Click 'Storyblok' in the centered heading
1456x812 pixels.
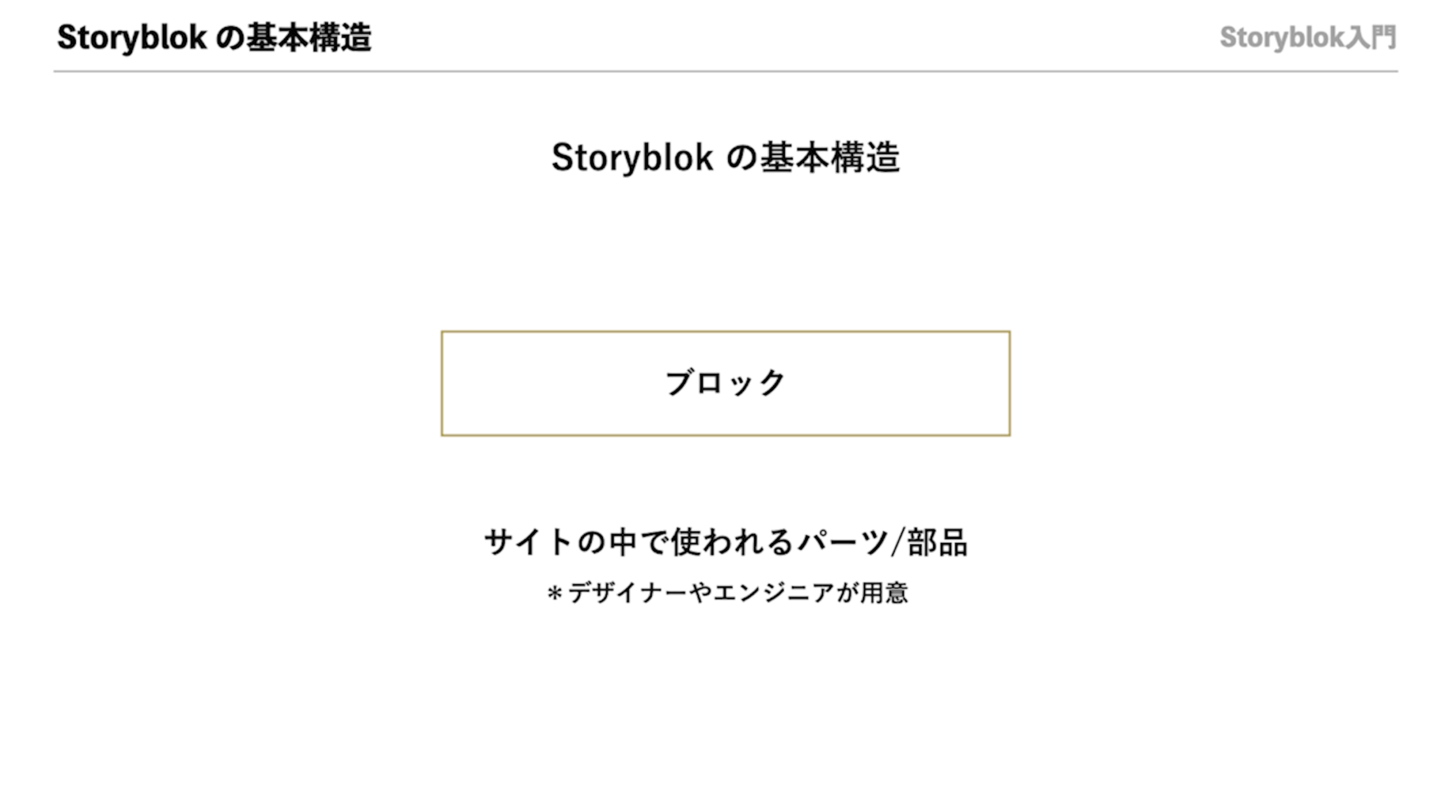click(x=632, y=158)
